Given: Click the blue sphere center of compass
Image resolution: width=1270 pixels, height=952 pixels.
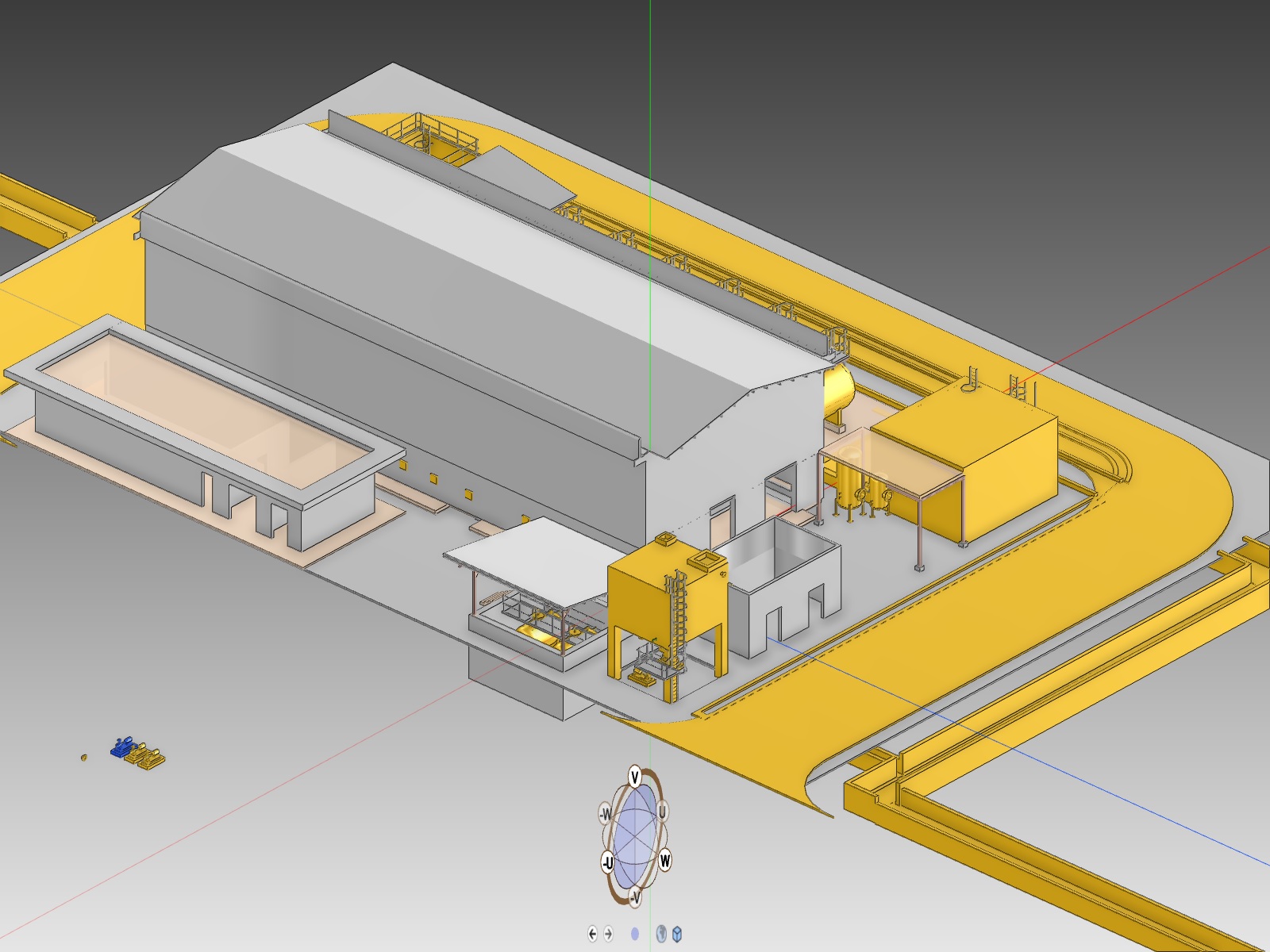Looking at the screenshot, I should click(634, 837).
